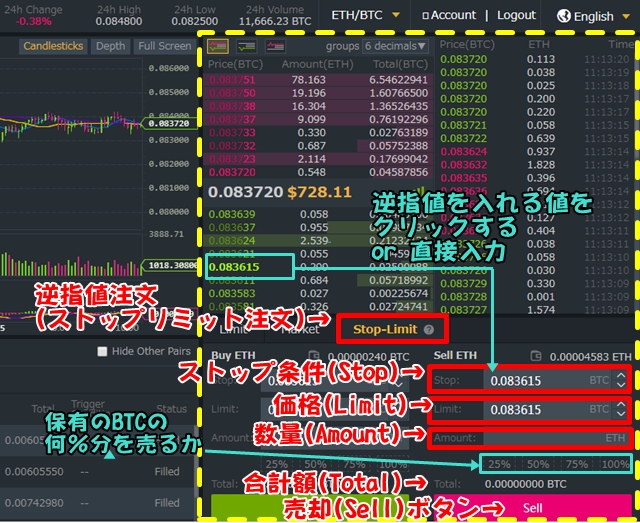
Task: Click the 24h Volume 11,666.23 BTC value
Action: (275, 21)
